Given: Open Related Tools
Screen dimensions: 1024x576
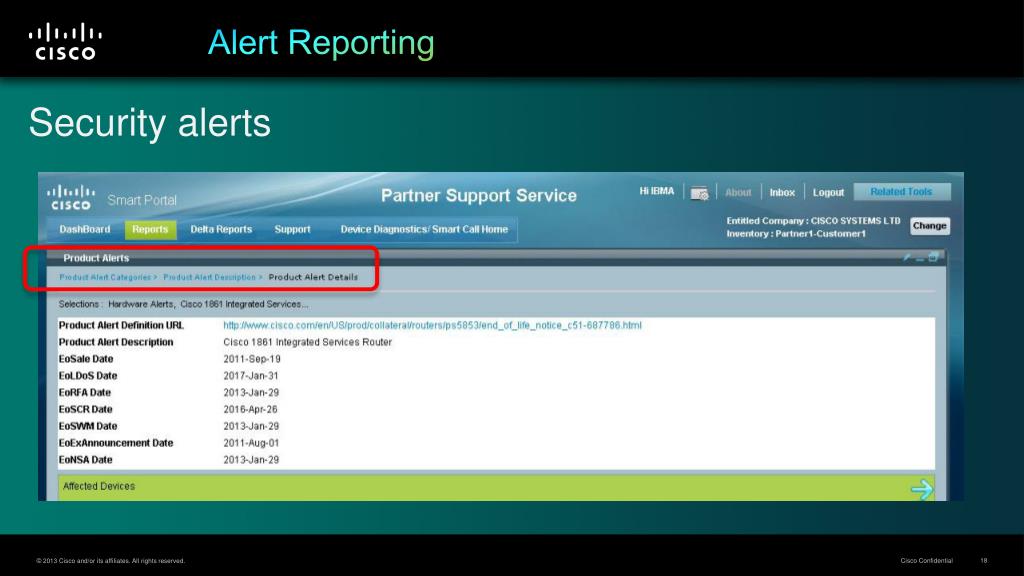Looking at the screenshot, I should pyautogui.click(x=902, y=192).
